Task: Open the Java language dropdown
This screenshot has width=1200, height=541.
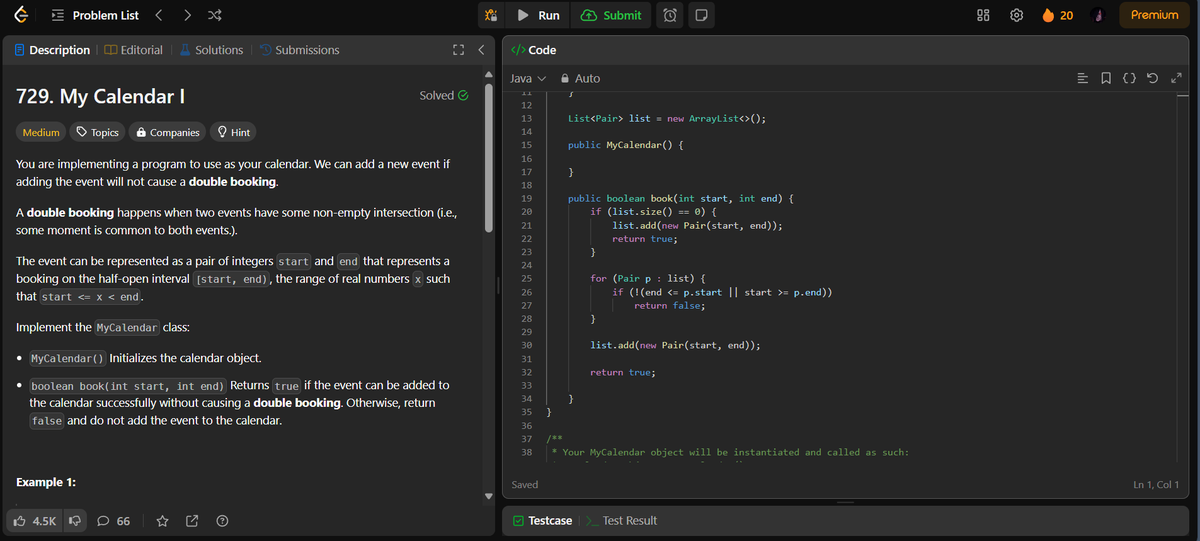Action: coord(529,78)
